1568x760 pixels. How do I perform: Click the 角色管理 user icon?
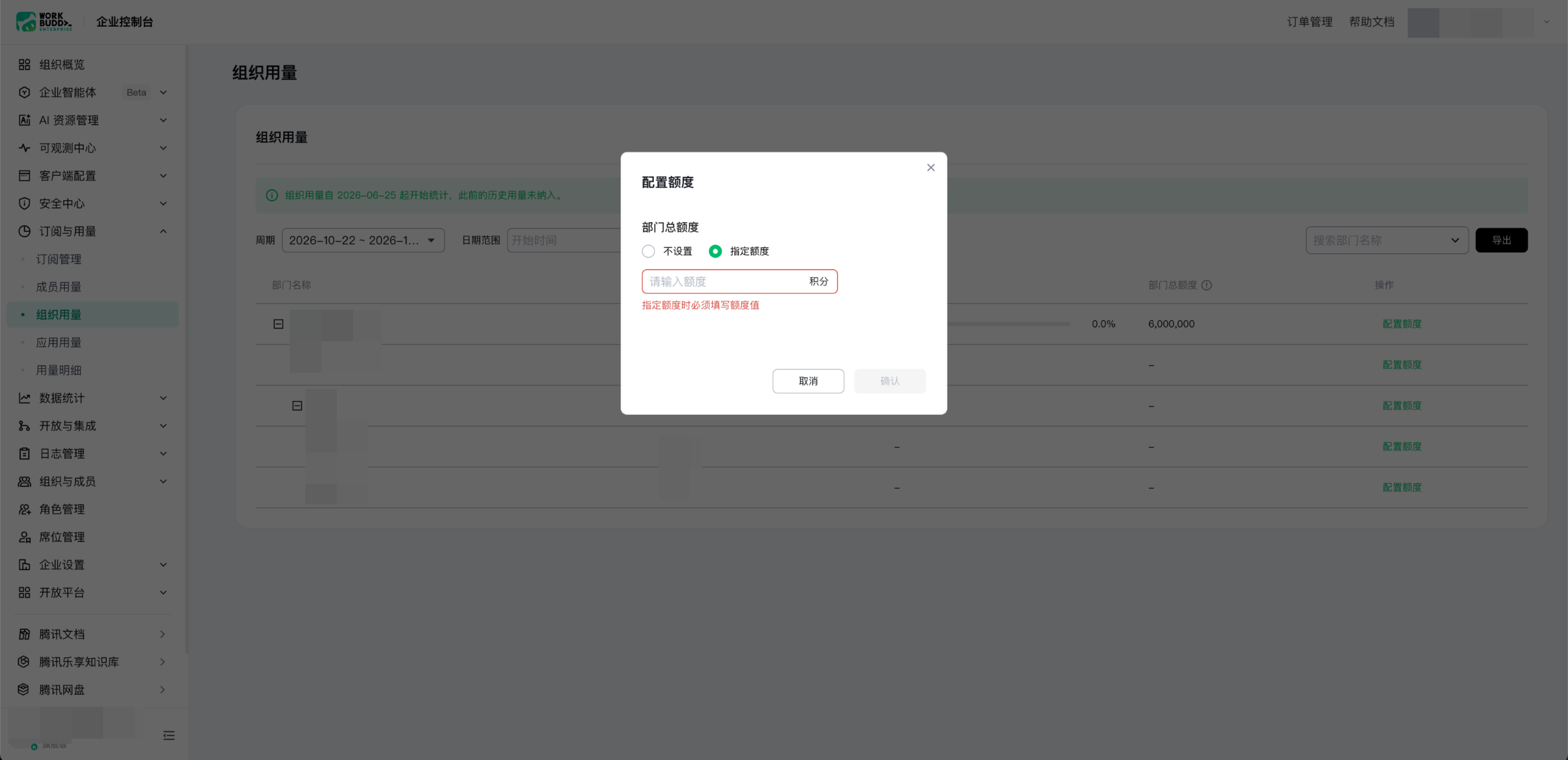[24, 509]
